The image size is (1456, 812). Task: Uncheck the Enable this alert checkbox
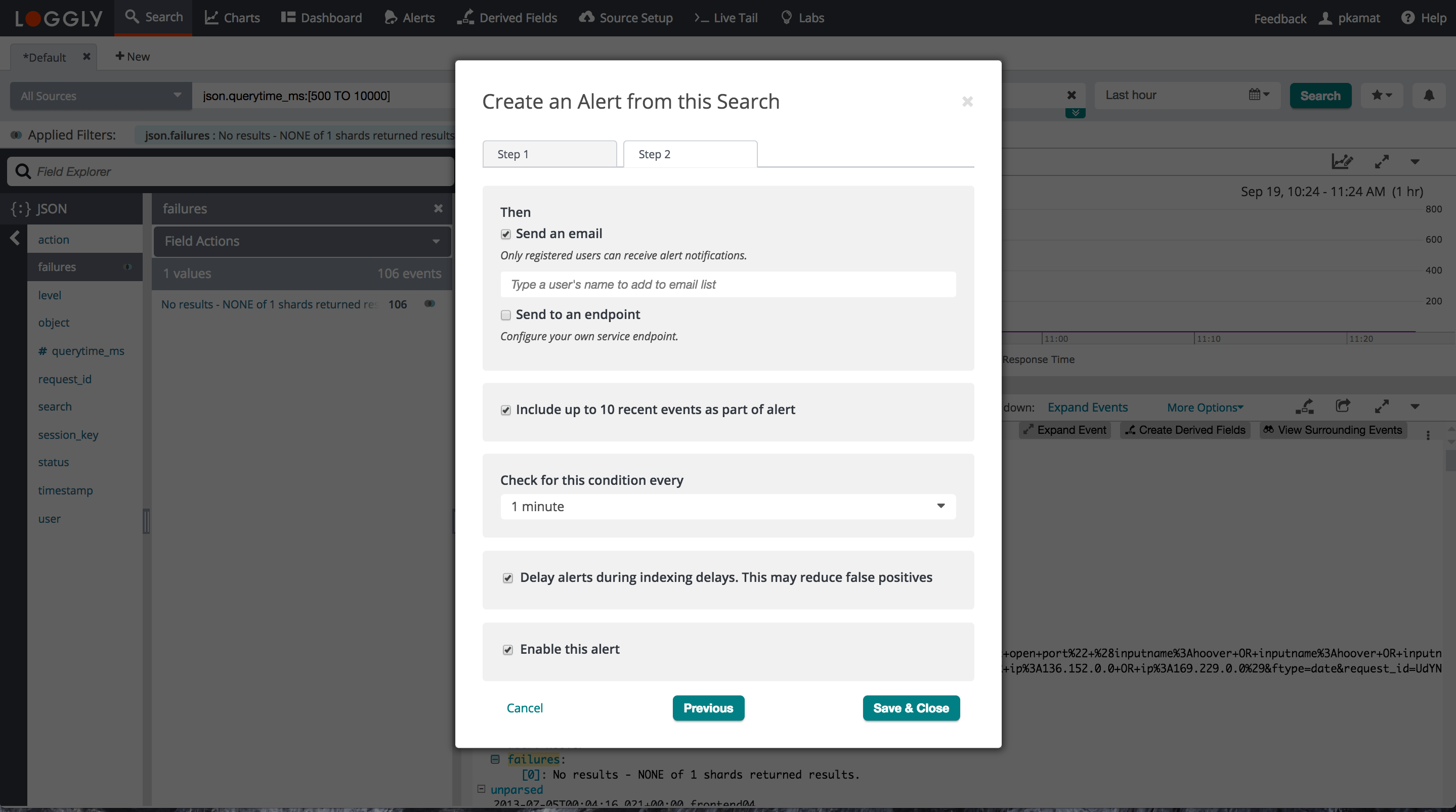pyautogui.click(x=507, y=650)
